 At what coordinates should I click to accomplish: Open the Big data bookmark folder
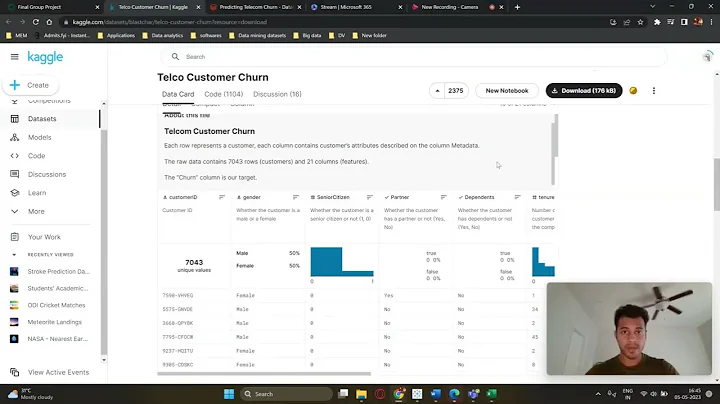307,35
